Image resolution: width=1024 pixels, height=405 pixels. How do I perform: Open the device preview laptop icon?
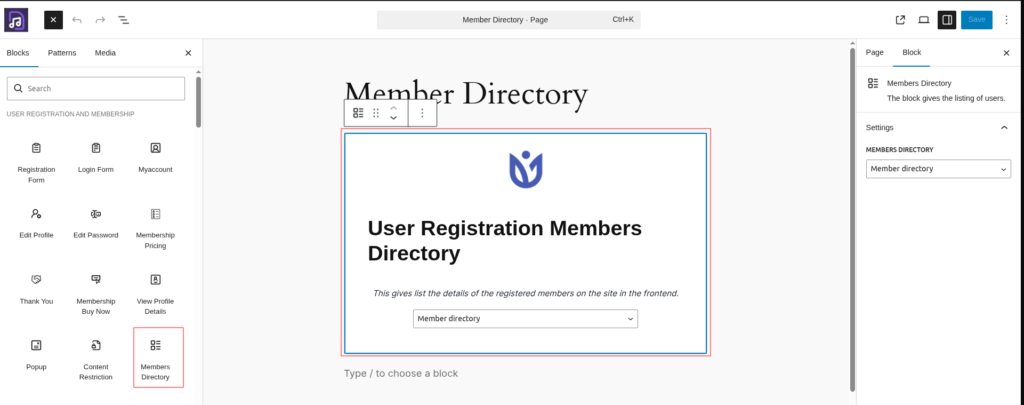[923, 20]
